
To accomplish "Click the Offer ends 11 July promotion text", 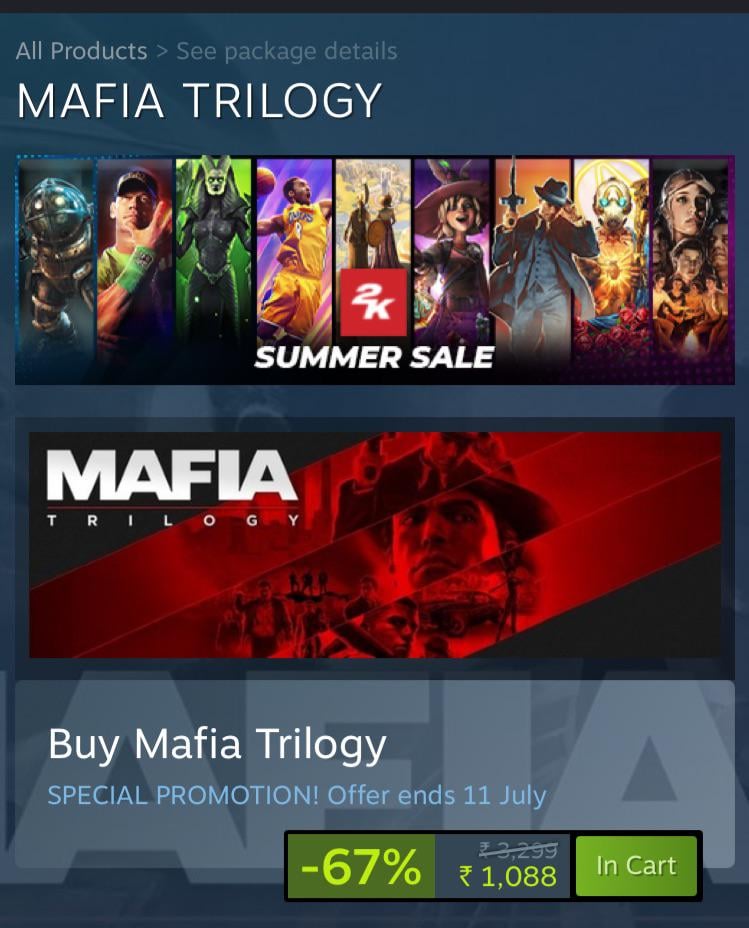I will [x=437, y=795].
